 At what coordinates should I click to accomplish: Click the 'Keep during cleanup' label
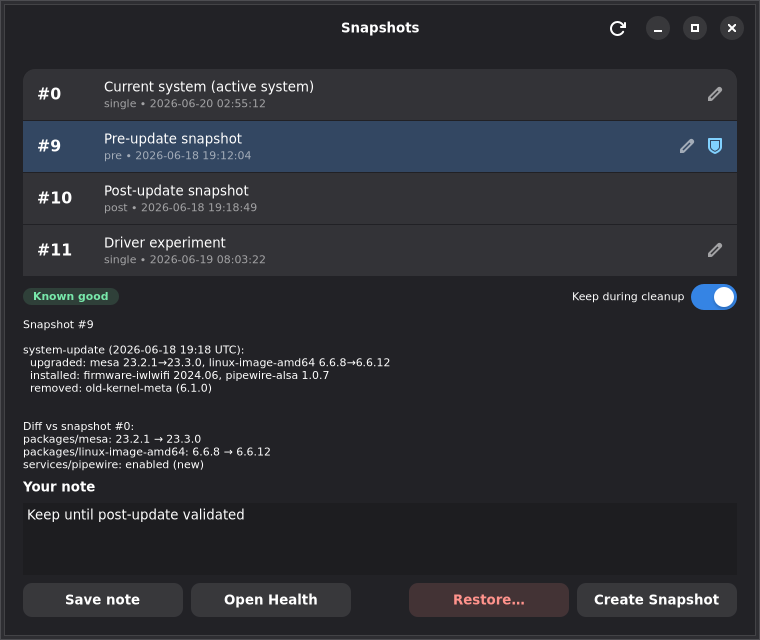tap(628, 296)
